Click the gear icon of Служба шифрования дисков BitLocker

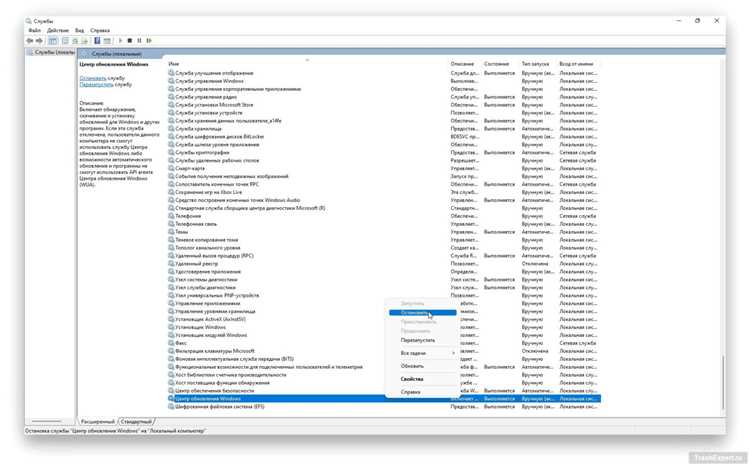171,136
